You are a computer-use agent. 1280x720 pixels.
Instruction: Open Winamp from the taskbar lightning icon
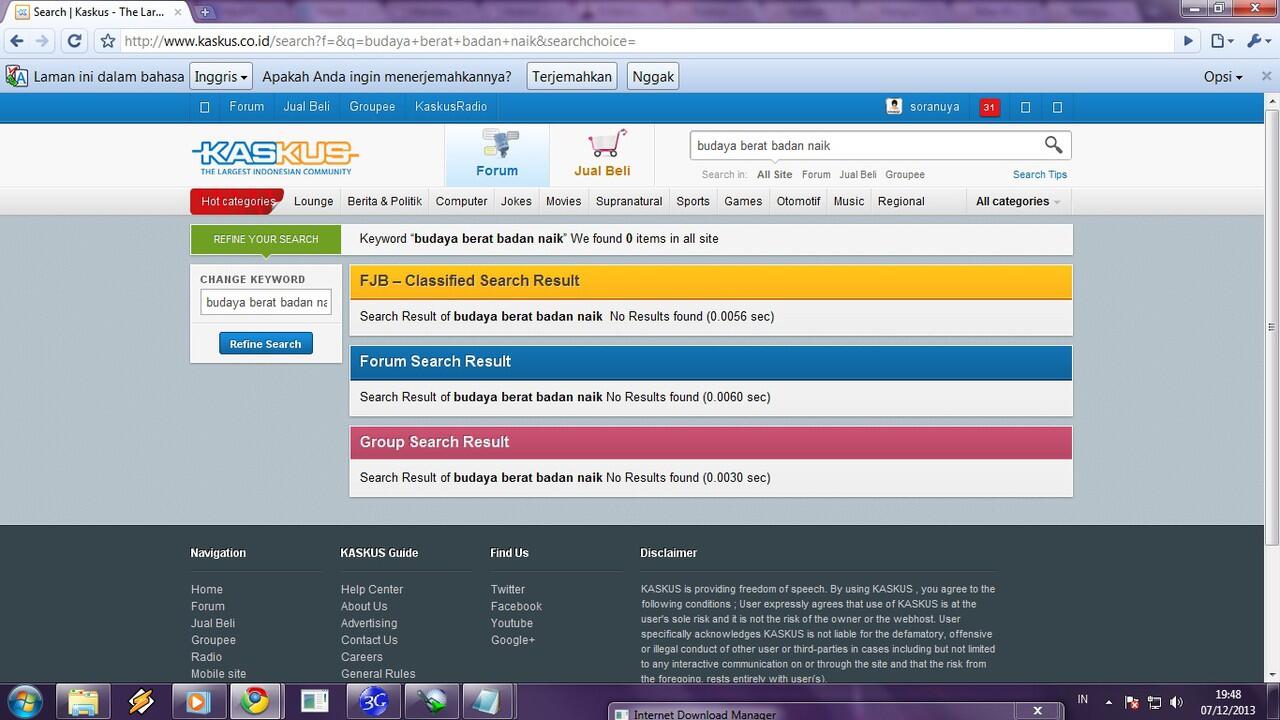click(141, 702)
